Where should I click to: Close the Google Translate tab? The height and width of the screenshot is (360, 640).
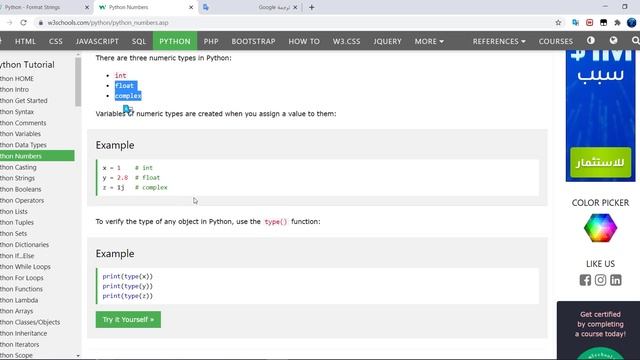coord(295,7)
